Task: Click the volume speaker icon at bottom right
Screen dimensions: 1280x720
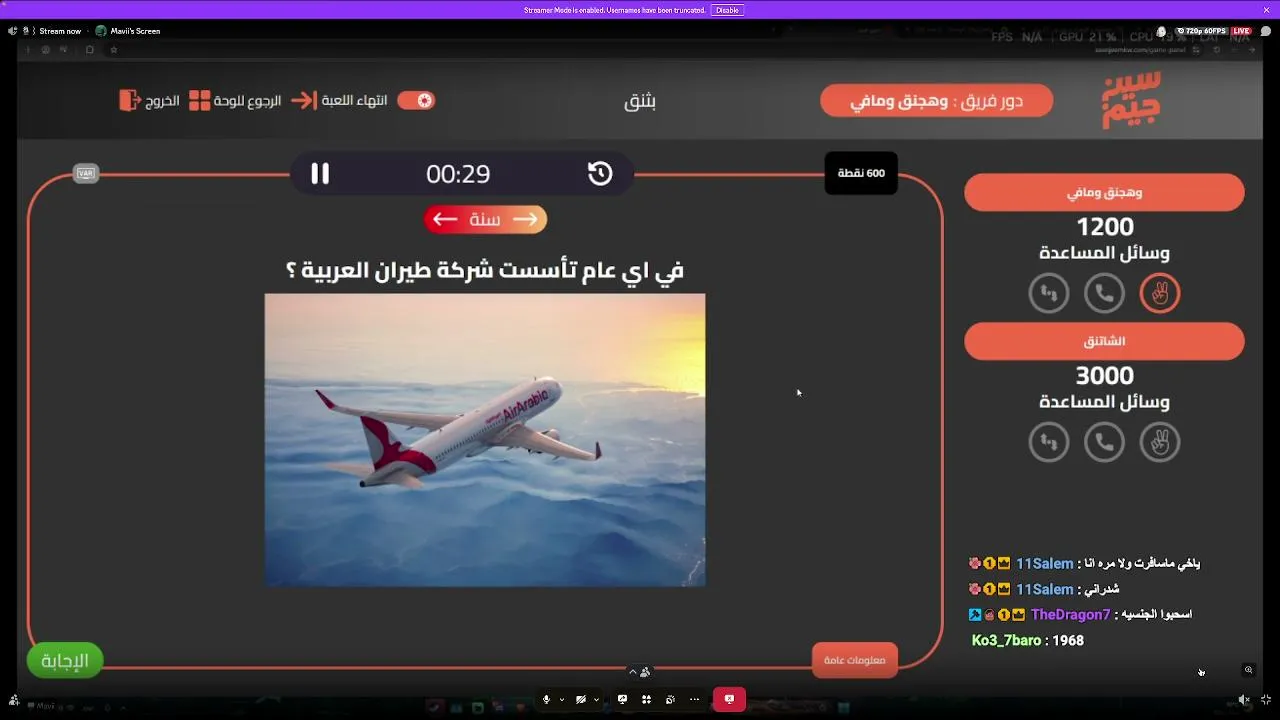Action: point(1243,700)
